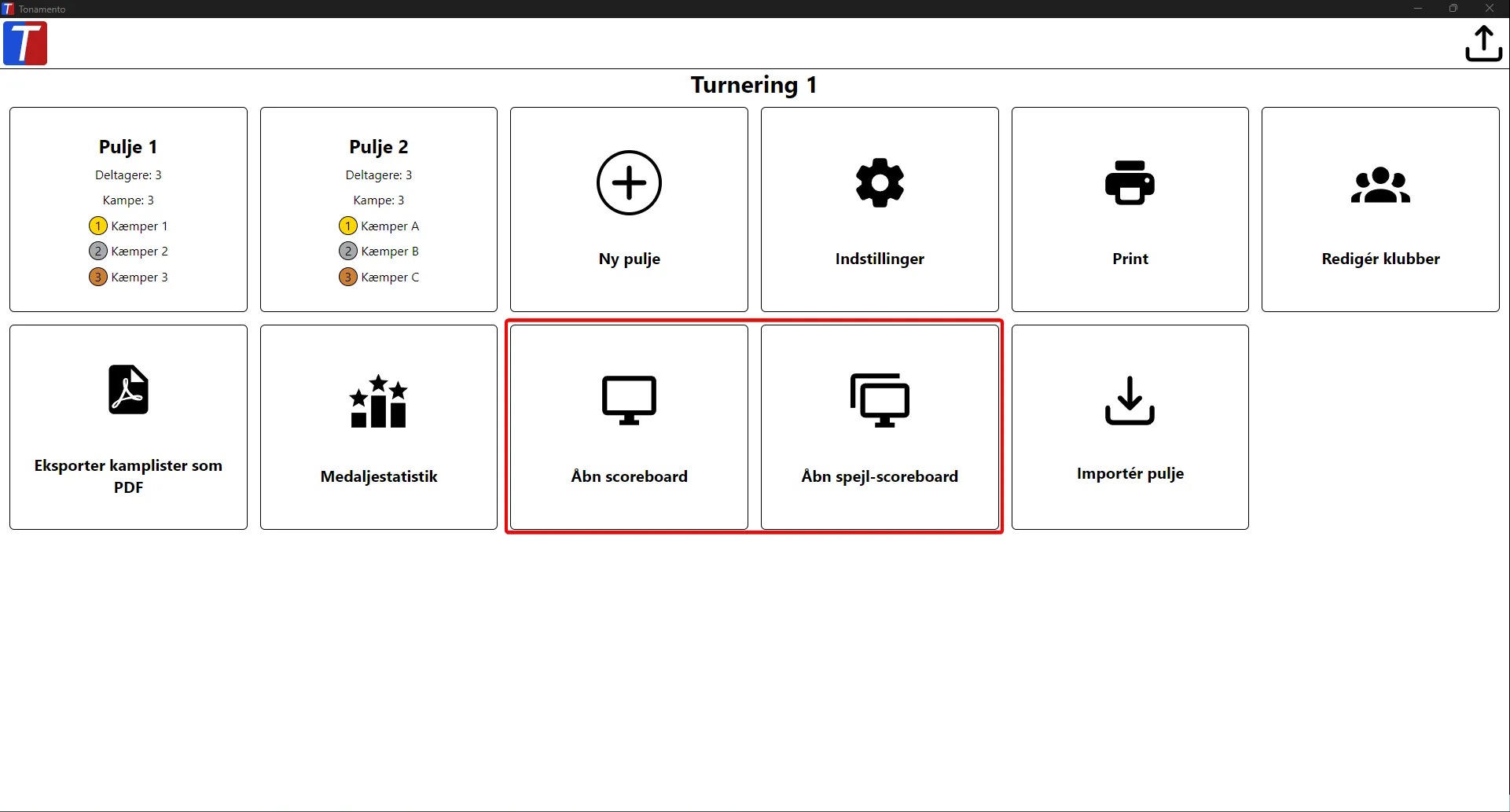Restore down the Tonamento window
This screenshot has width=1510, height=812.
click(1453, 9)
